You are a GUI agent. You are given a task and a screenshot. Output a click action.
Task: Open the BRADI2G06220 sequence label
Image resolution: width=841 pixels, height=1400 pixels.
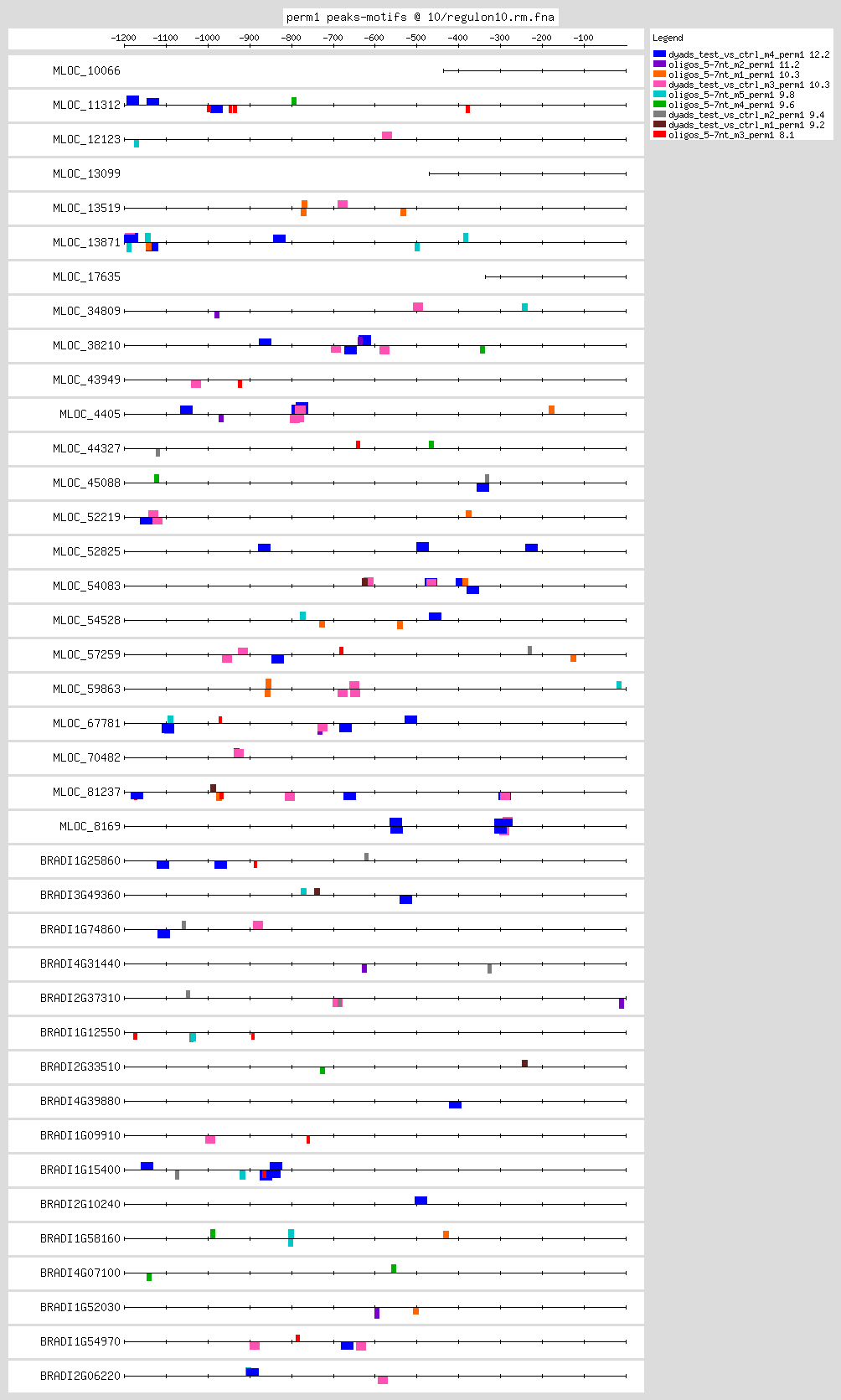tap(80, 1377)
